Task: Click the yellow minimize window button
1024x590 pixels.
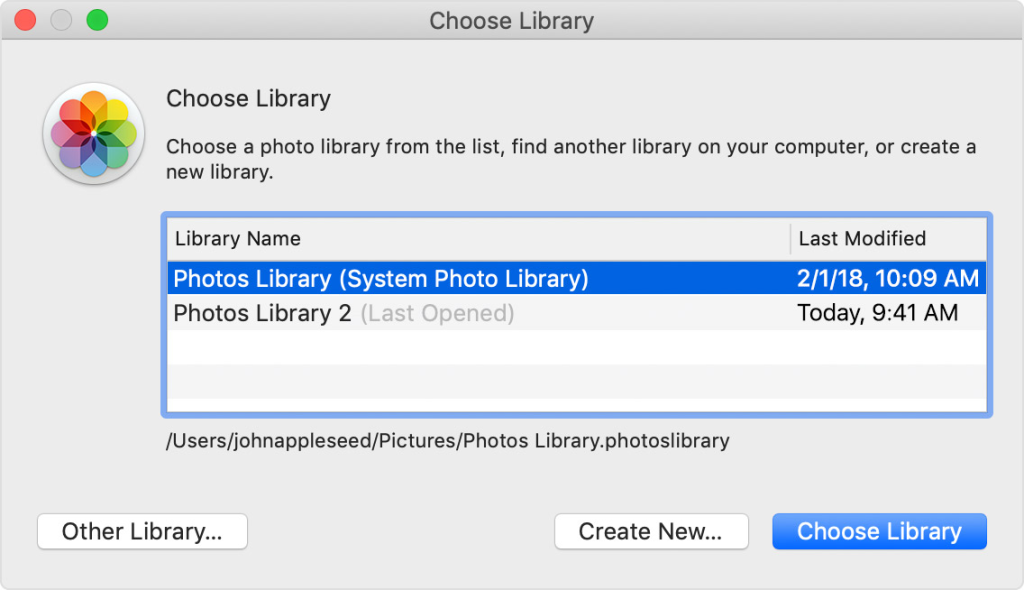Action: pos(61,20)
